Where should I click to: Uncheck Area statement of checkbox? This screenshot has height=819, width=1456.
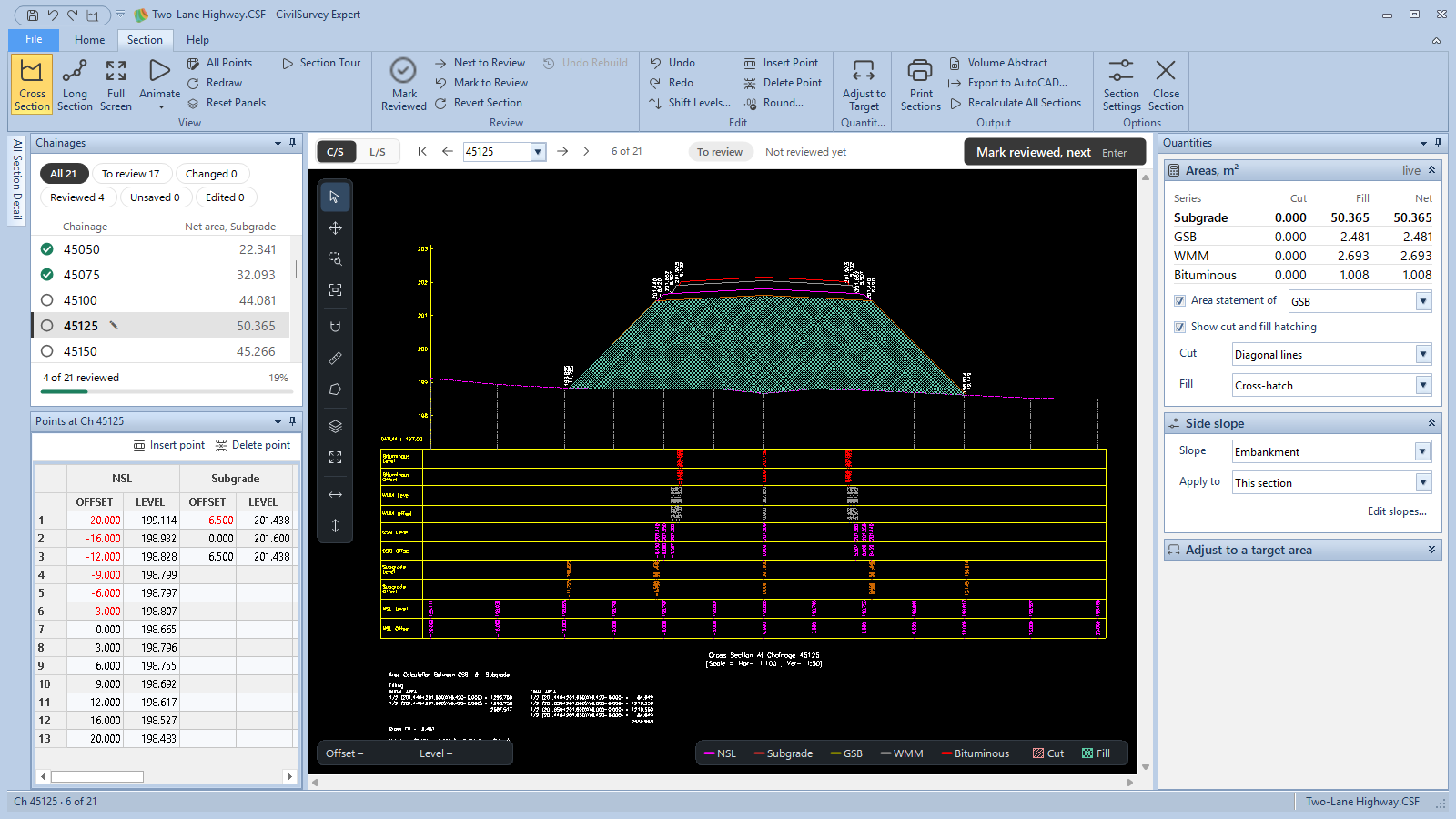click(x=1179, y=300)
